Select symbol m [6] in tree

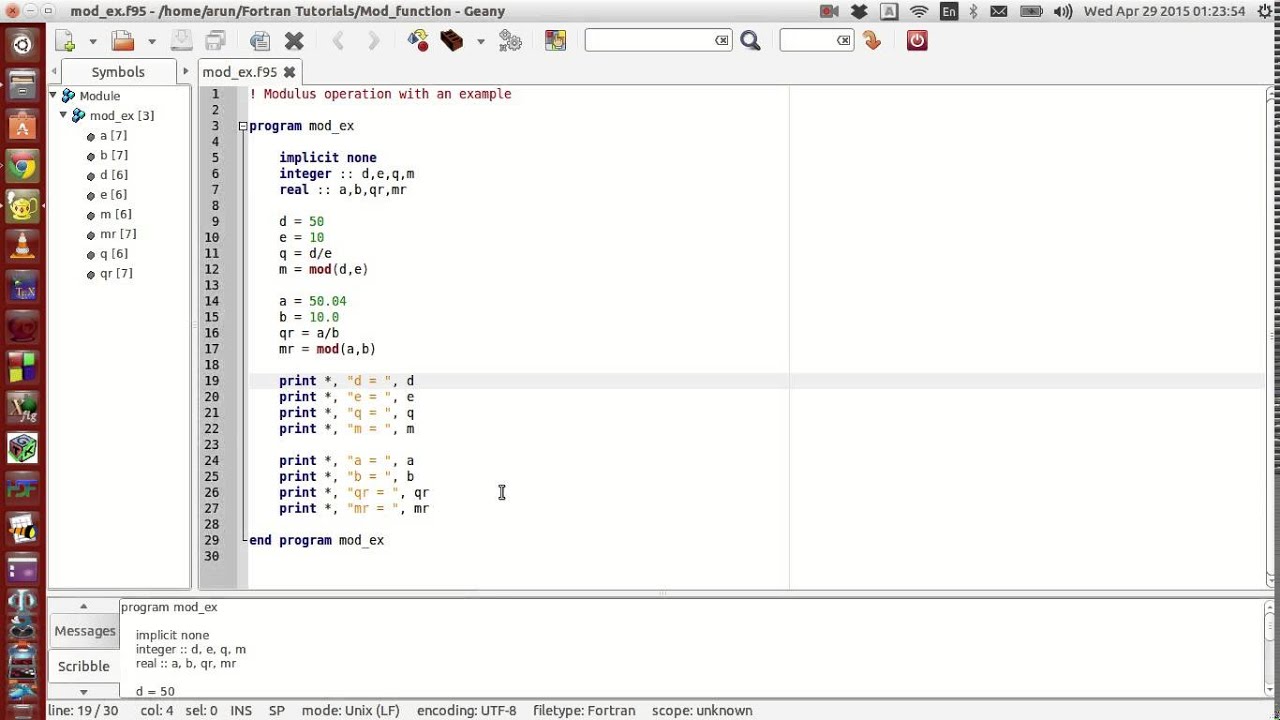[x=115, y=214]
